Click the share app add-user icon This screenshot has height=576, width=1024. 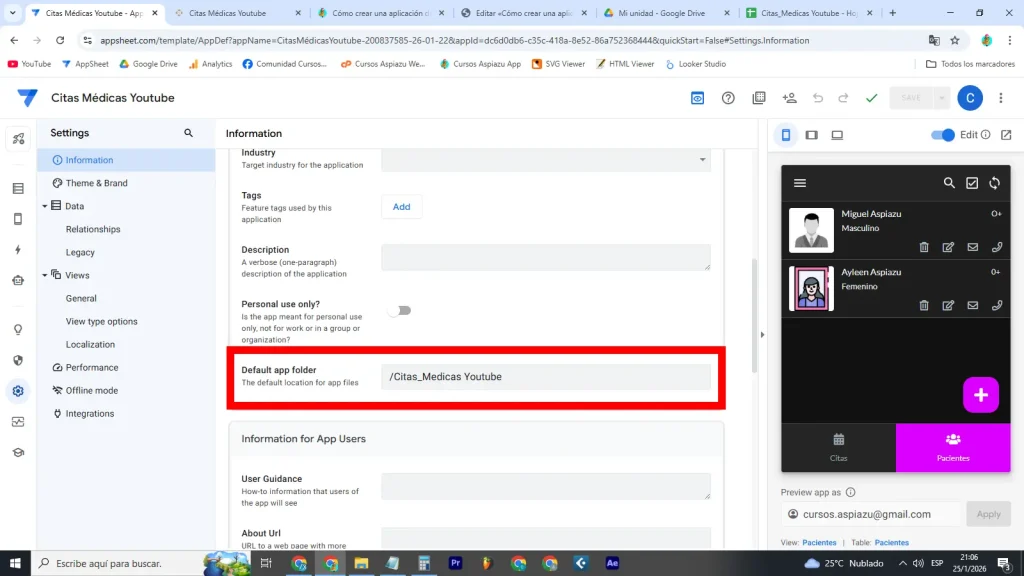point(789,98)
